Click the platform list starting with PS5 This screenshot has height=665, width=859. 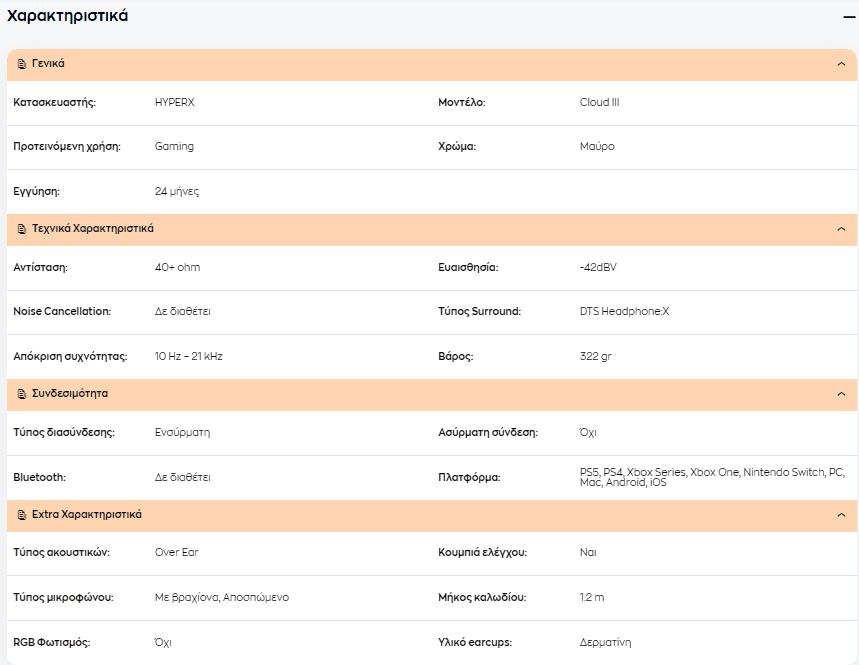coord(712,477)
